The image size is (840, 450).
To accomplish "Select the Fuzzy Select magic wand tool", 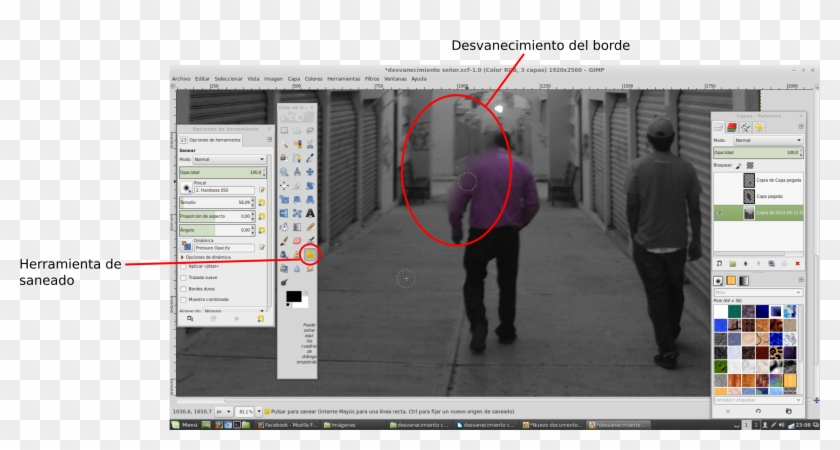I will click(x=284, y=144).
